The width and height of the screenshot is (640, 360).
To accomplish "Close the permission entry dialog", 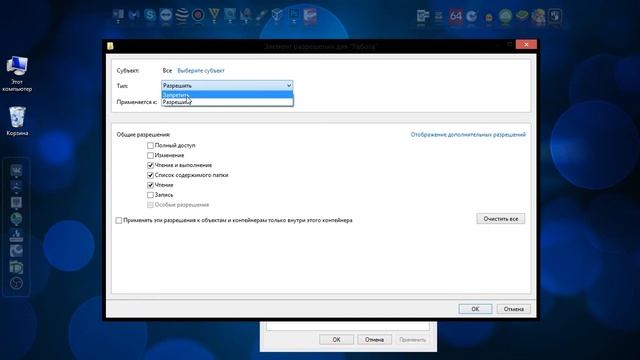I will point(526,44).
